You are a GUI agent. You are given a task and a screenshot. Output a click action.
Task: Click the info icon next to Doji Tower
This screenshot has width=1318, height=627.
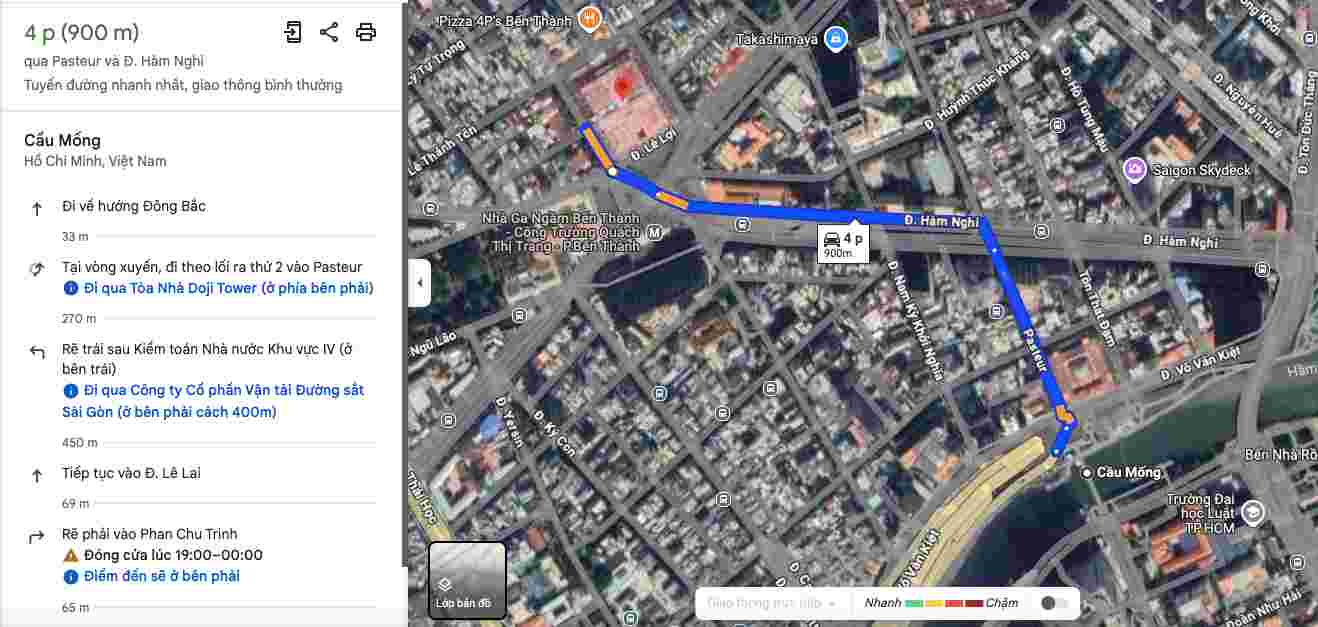[x=70, y=288]
